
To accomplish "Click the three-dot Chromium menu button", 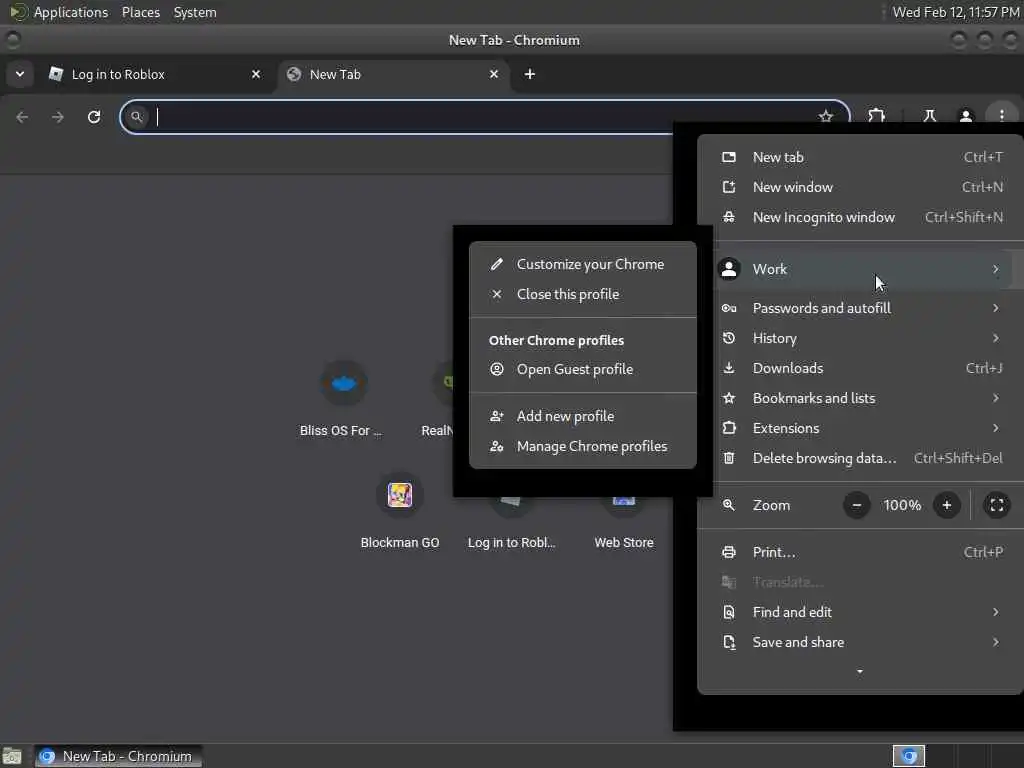I will 1001,116.
